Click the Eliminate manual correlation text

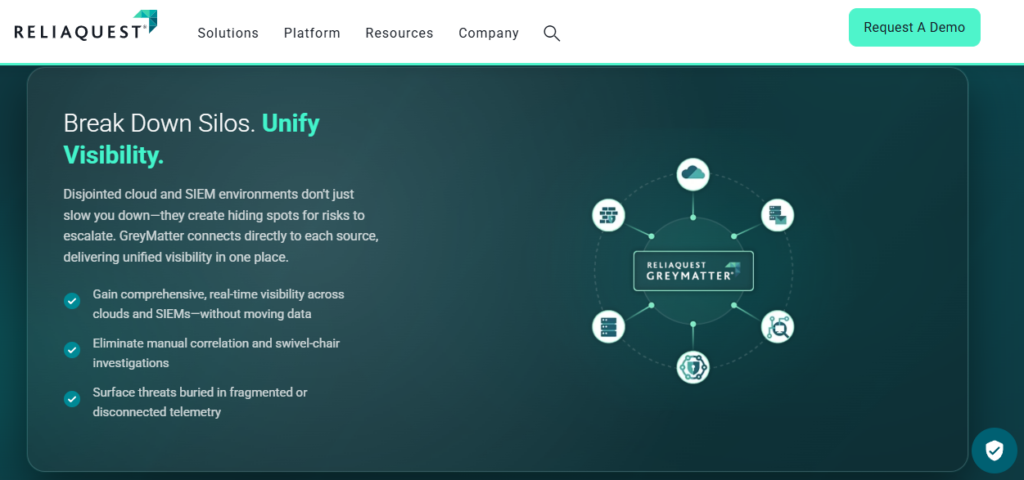[x=216, y=353]
